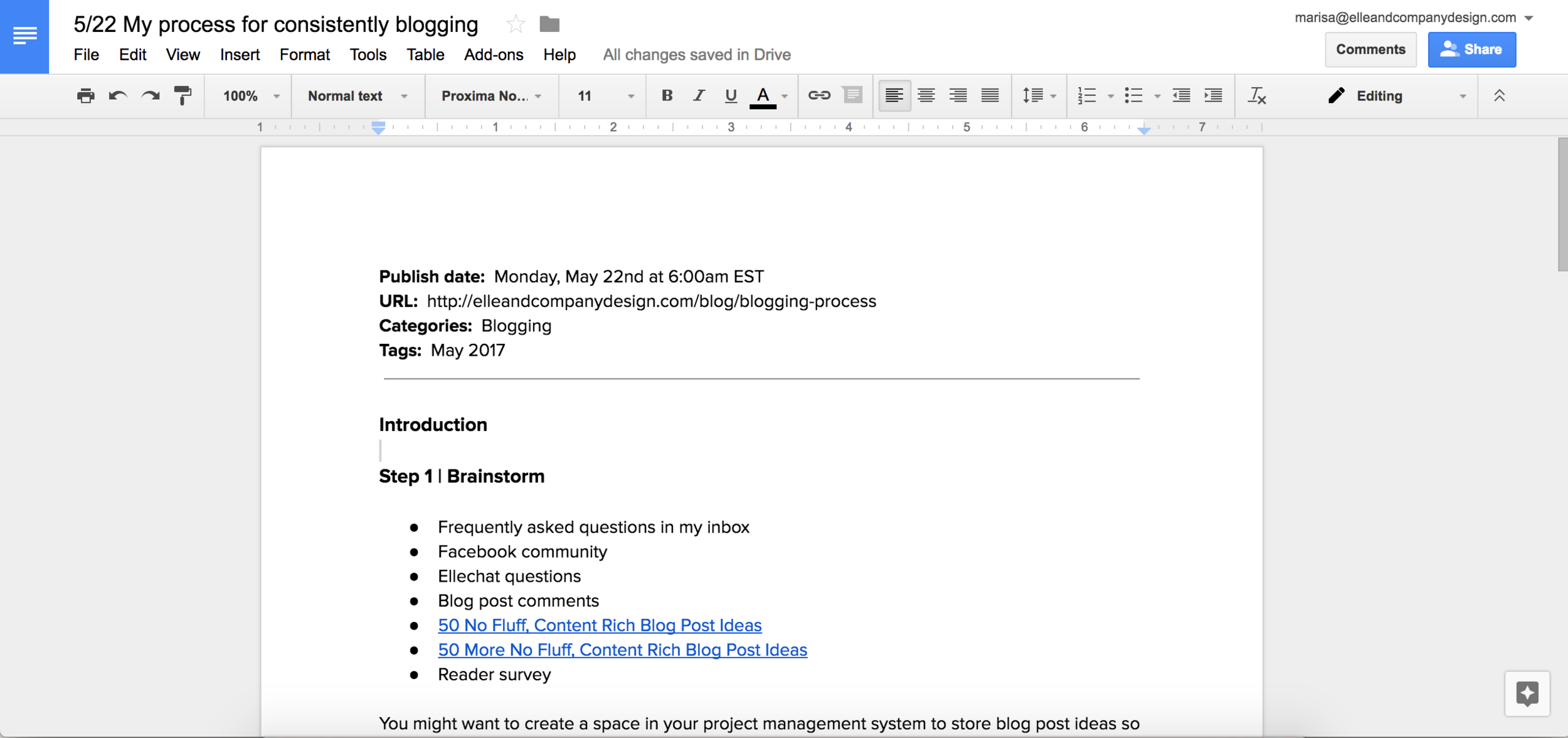Open the Add-ons menu

coord(493,55)
